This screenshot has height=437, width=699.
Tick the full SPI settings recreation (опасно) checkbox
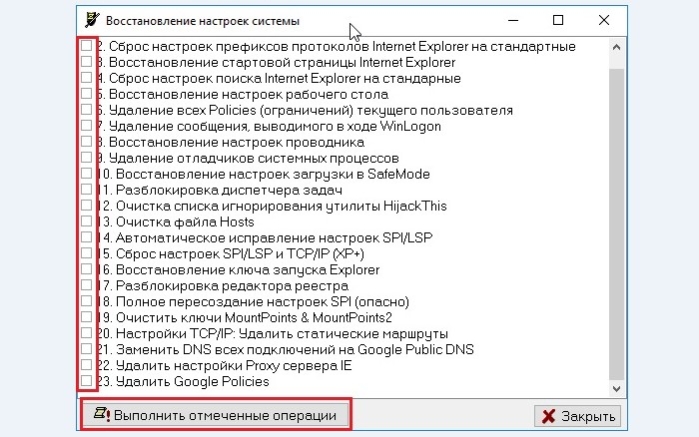point(86,301)
